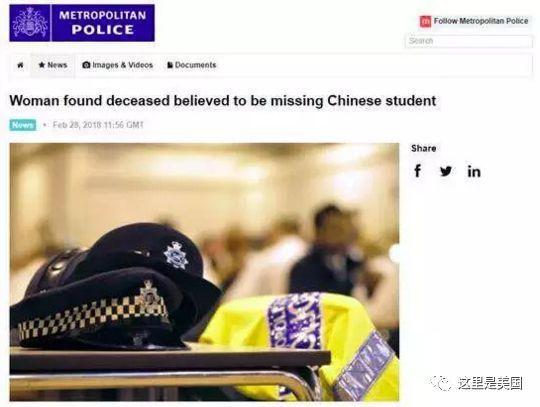This screenshot has width=540, height=407.
Task: Focus the Search input field
Action: pyautogui.click(x=468, y=41)
